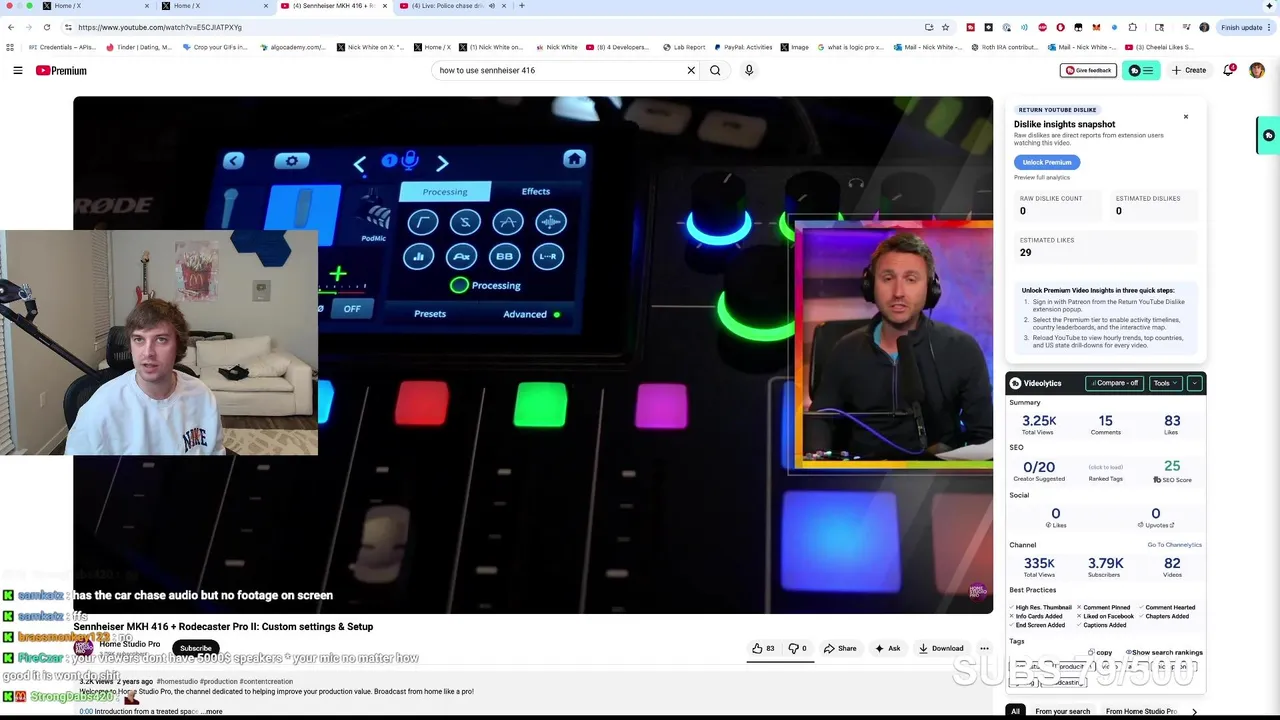Open the Tools dropdown in Videolytics
This screenshot has width=1280, height=720.
tap(1166, 383)
